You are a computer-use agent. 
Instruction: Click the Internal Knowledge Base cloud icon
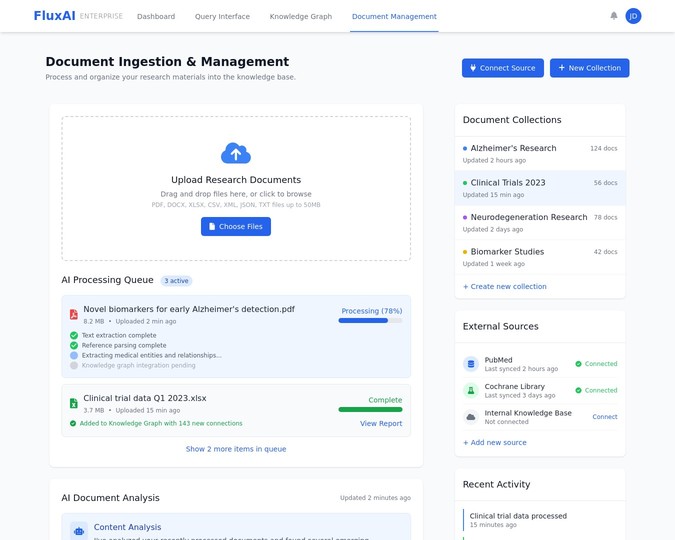click(x=471, y=417)
